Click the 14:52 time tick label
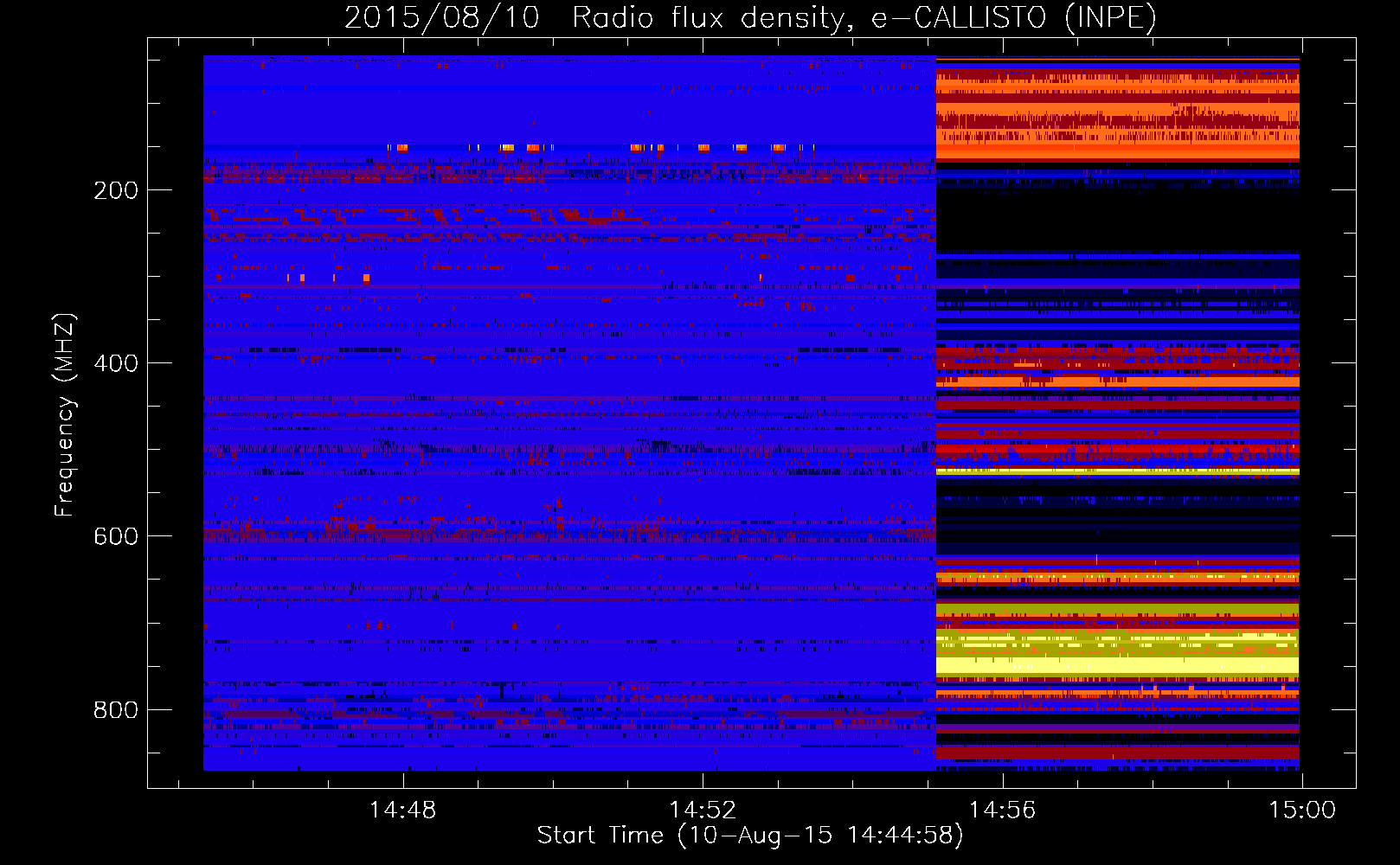 tap(703, 810)
